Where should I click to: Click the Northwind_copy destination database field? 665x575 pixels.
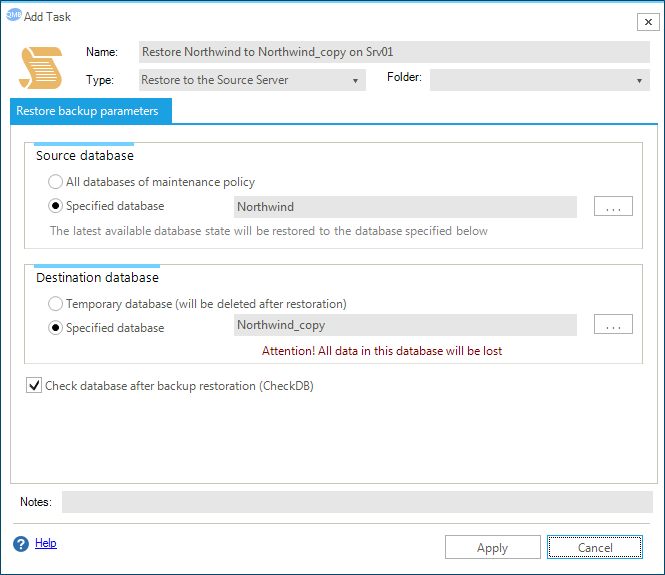(x=404, y=325)
